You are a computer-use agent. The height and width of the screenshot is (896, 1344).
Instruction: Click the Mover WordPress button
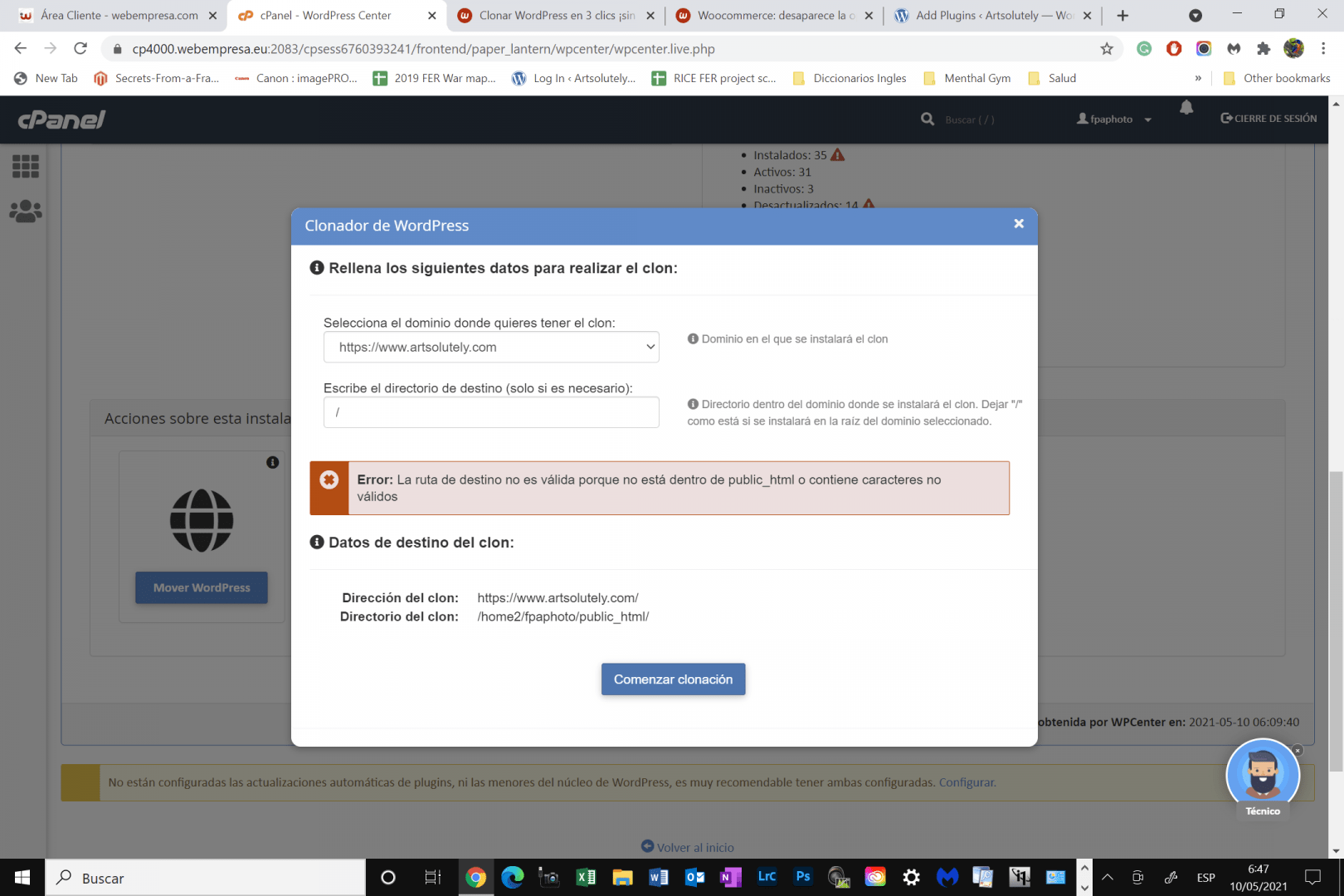pyautogui.click(x=202, y=587)
